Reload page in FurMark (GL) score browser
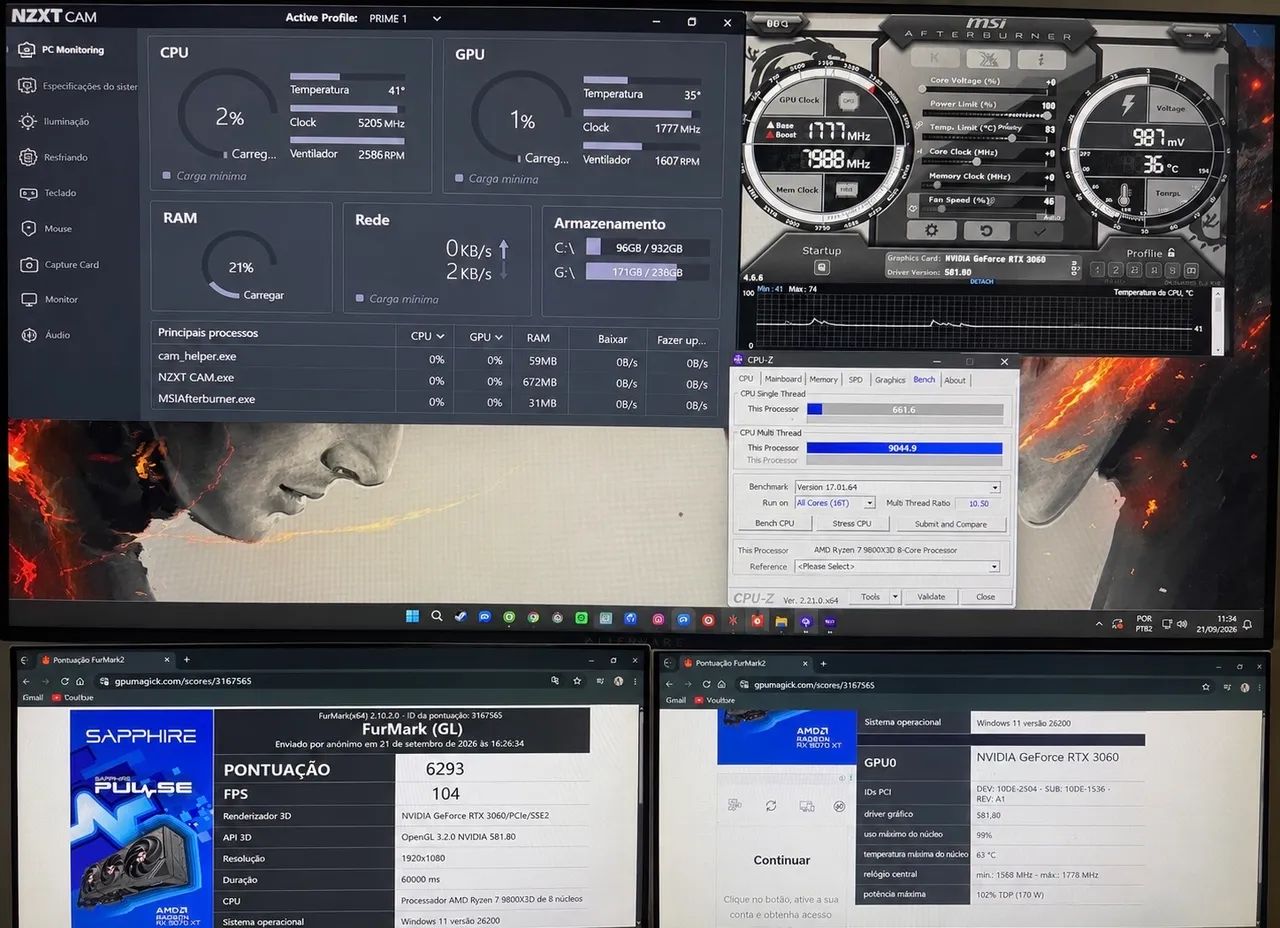Viewport: 1280px width, 928px height. click(x=64, y=681)
